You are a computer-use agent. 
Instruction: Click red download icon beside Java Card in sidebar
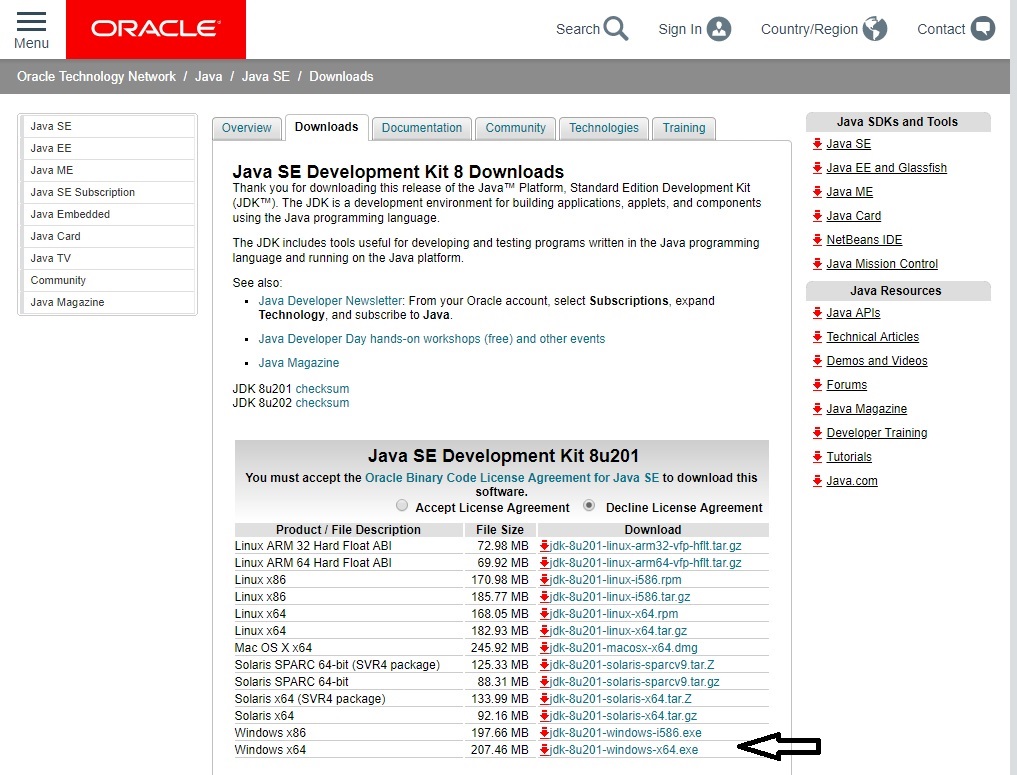(x=817, y=216)
